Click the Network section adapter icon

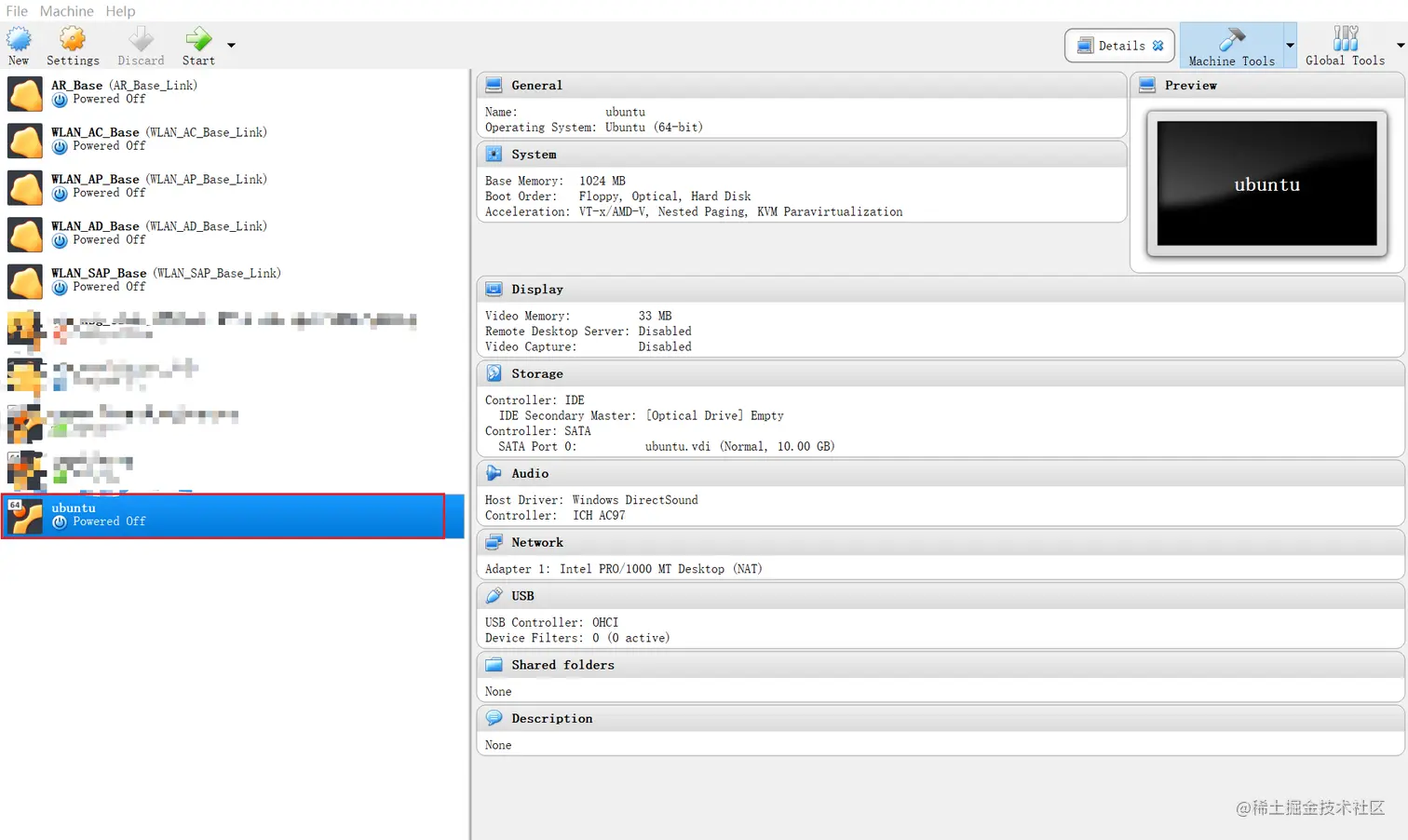494,542
